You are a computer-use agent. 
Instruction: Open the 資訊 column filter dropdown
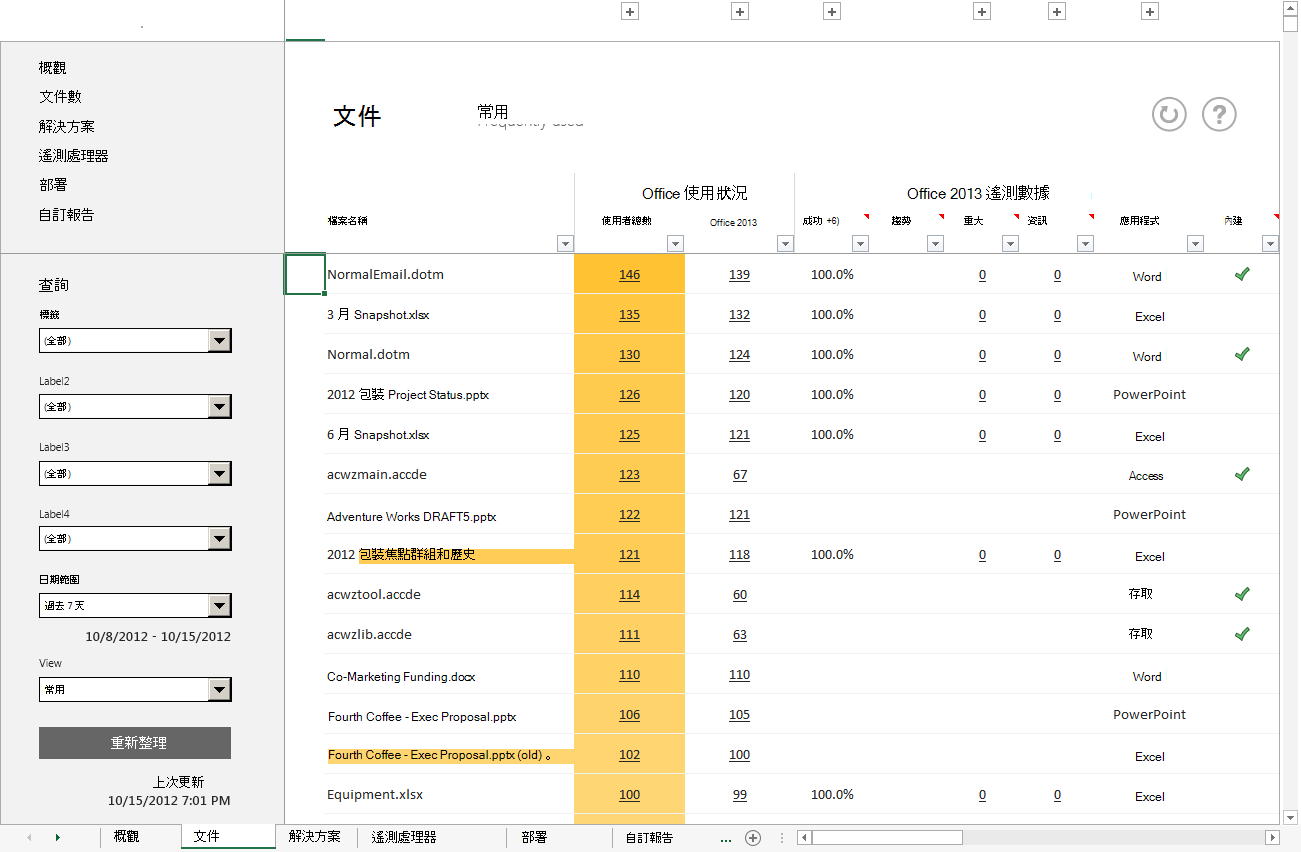1085,243
